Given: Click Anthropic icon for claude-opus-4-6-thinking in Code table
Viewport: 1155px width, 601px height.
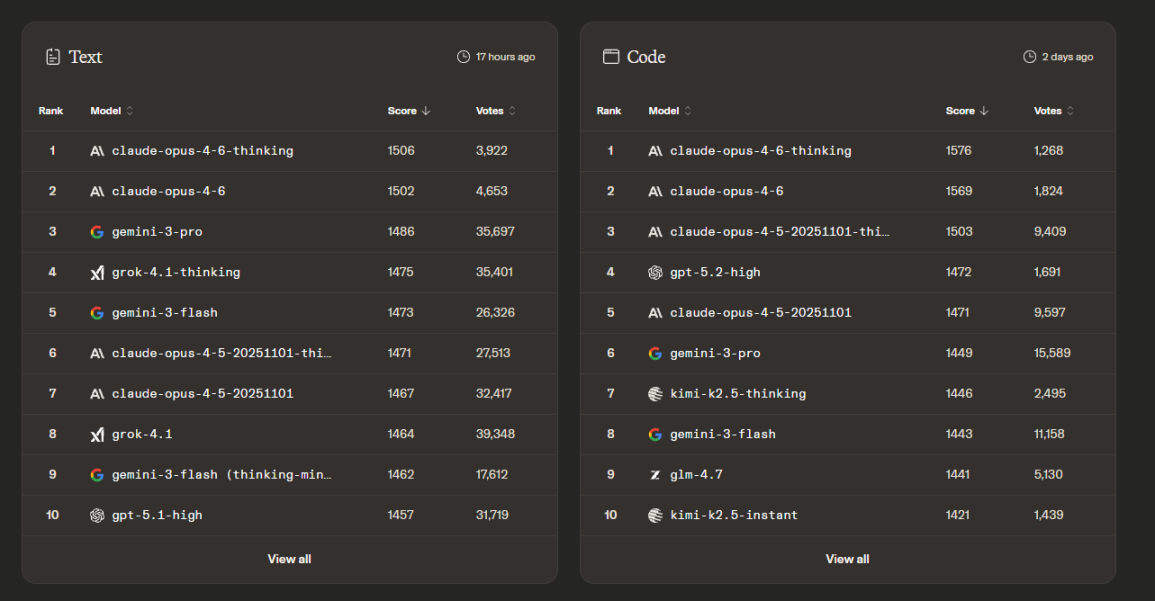Looking at the screenshot, I should pyautogui.click(x=655, y=151).
